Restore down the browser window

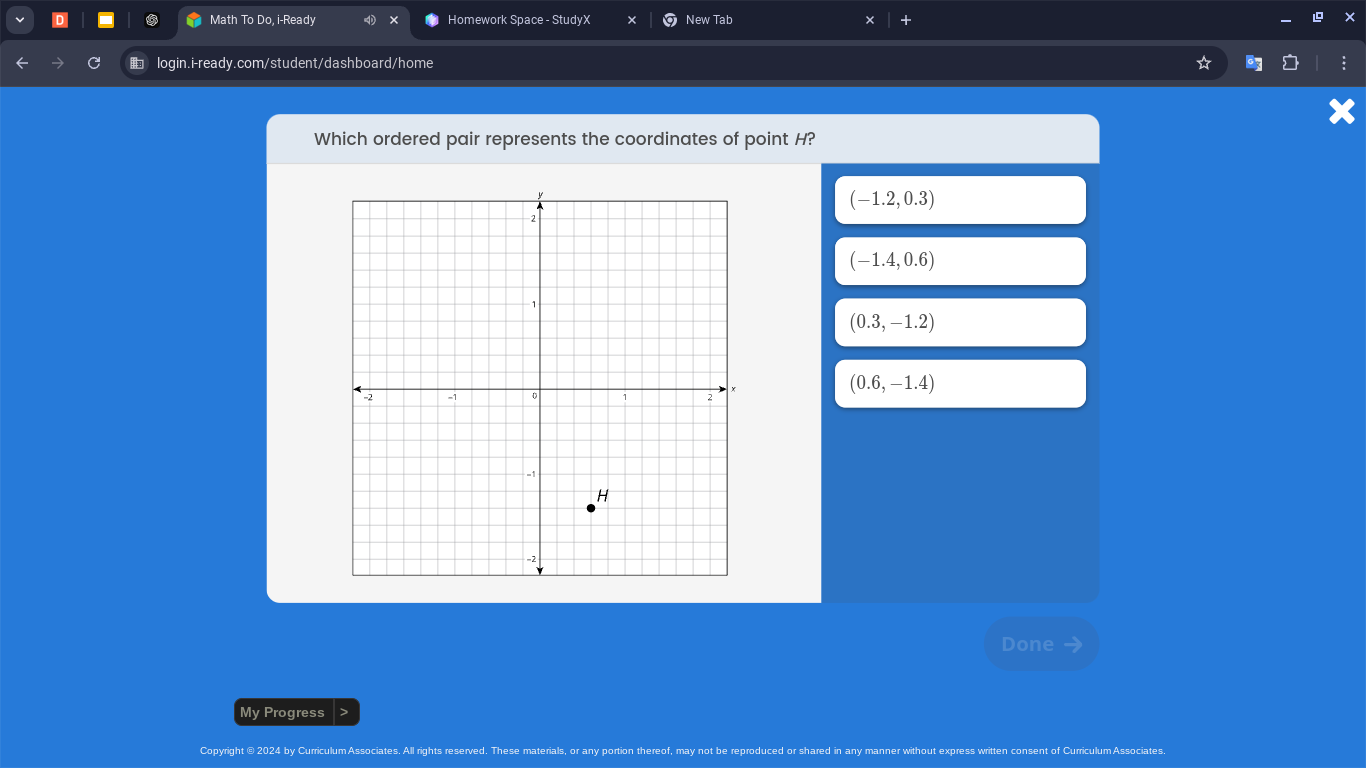point(1318,18)
